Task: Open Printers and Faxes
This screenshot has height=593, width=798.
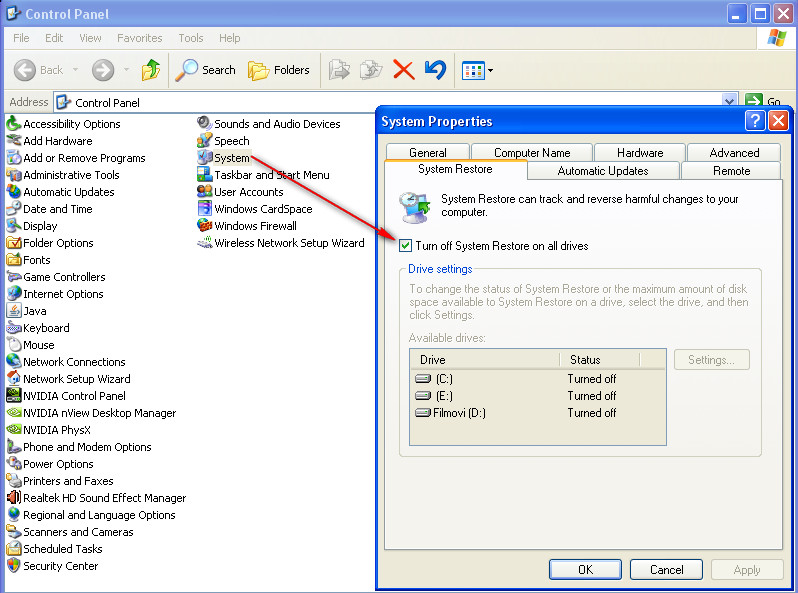Action: coord(60,481)
